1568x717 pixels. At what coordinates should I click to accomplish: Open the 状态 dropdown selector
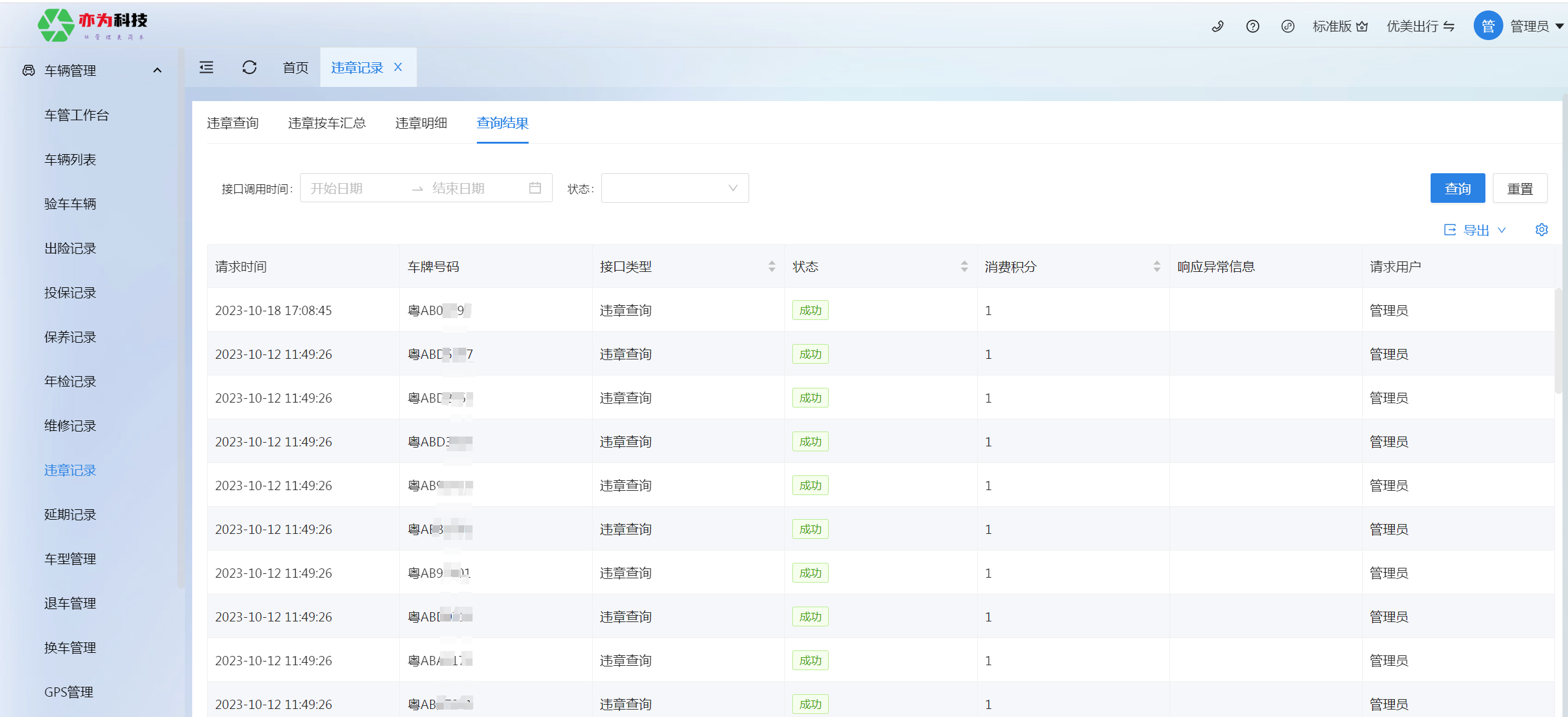coord(675,188)
